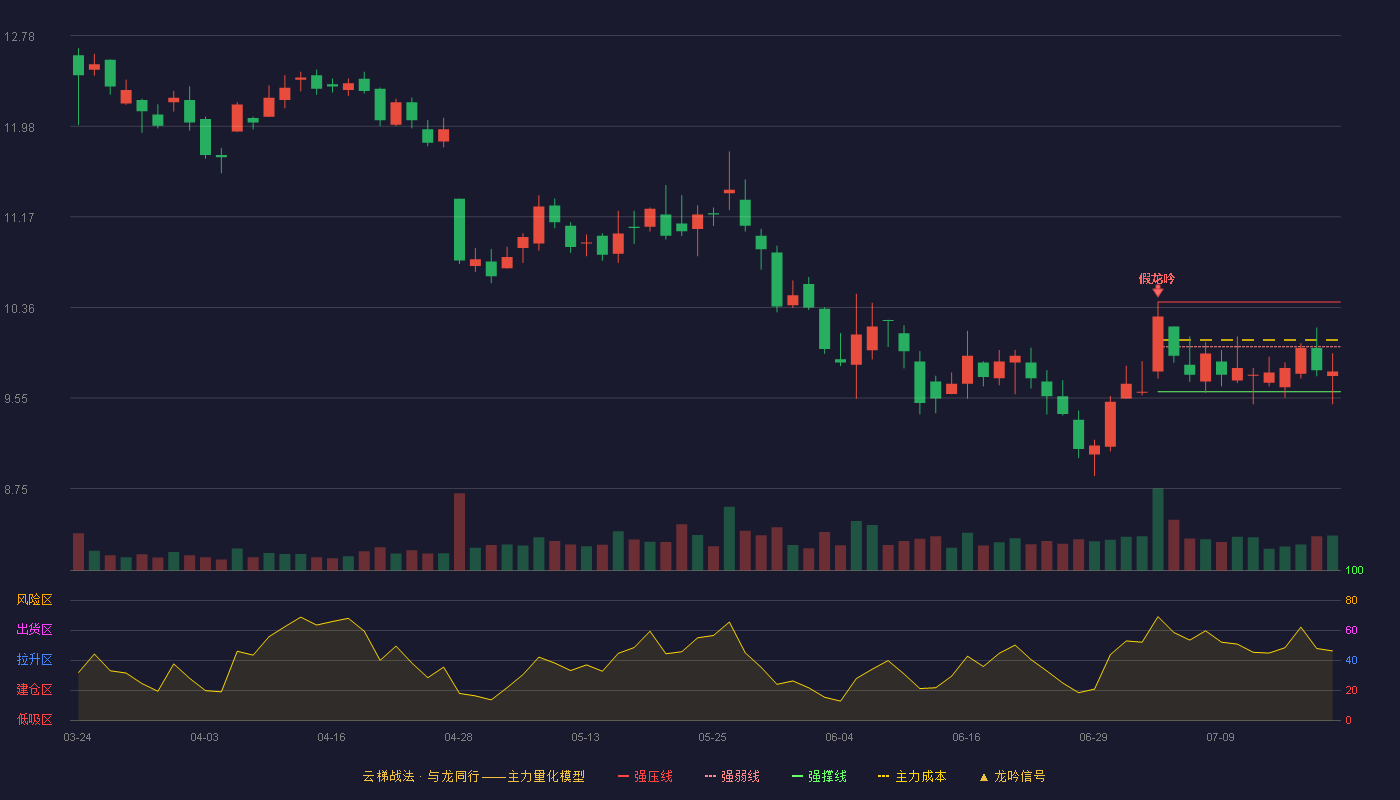Click the 06-29 date axis label

point(1094,737)
